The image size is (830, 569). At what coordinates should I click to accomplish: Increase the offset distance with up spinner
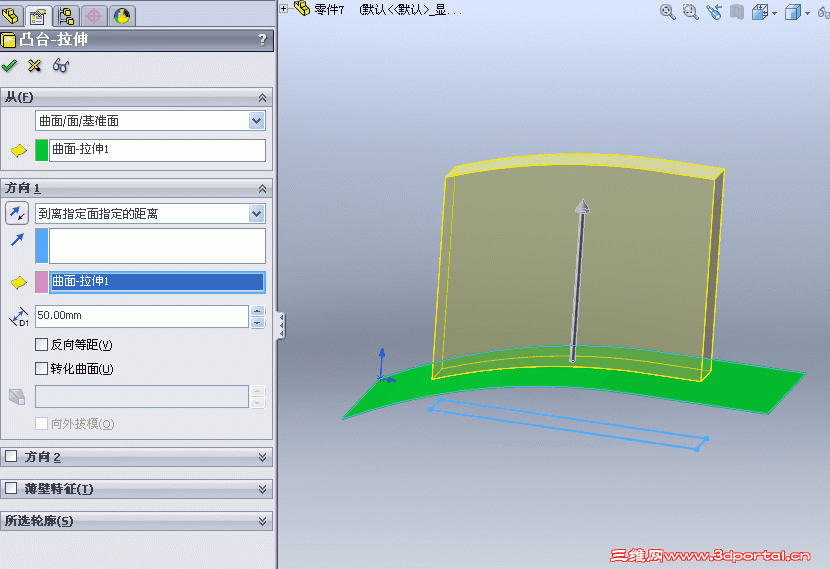tap(257, 311)
